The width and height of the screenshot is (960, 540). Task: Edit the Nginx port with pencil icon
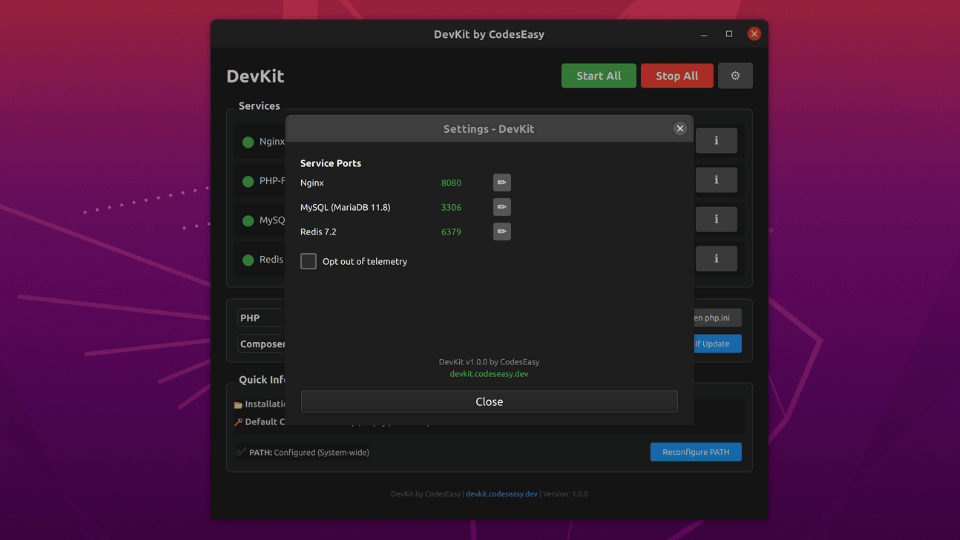pyautogui.click(x=501, y=182)
